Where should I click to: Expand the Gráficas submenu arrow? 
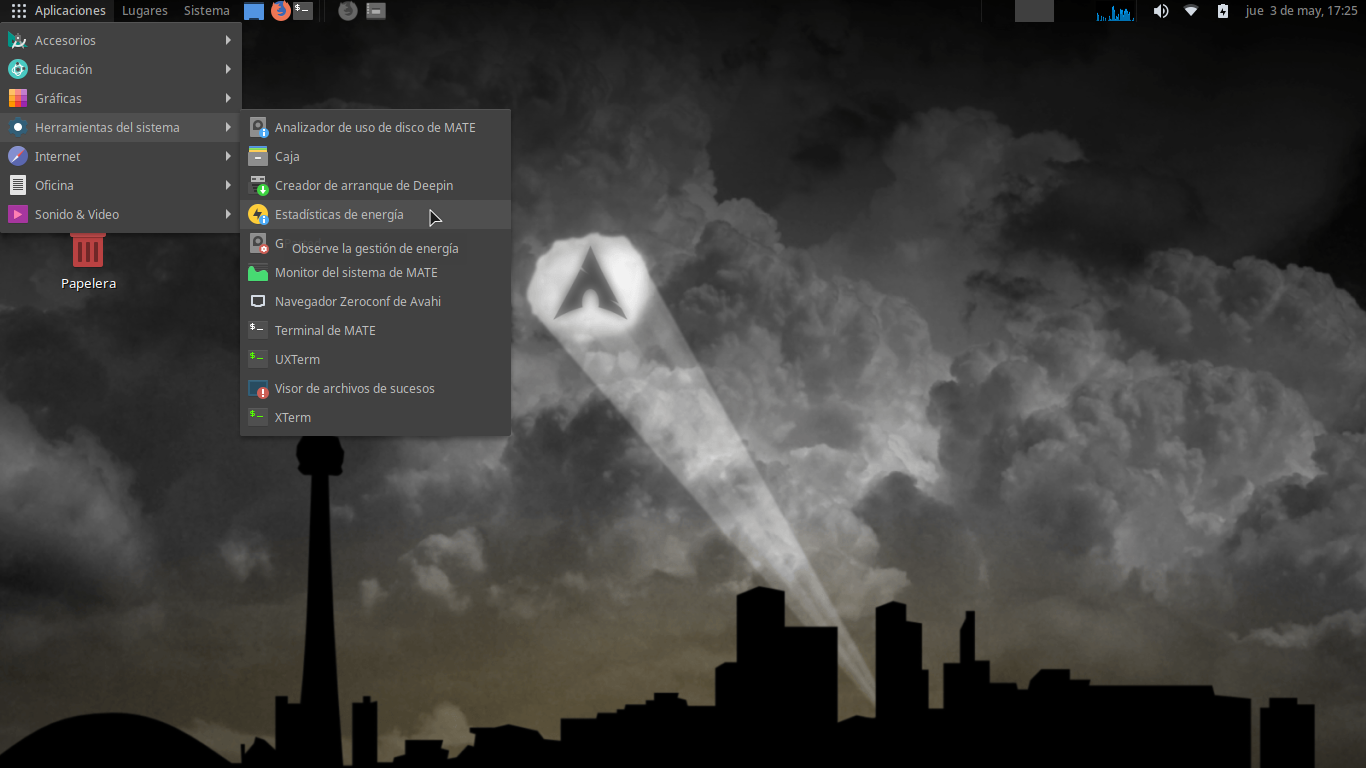click(x=228, y=98)
